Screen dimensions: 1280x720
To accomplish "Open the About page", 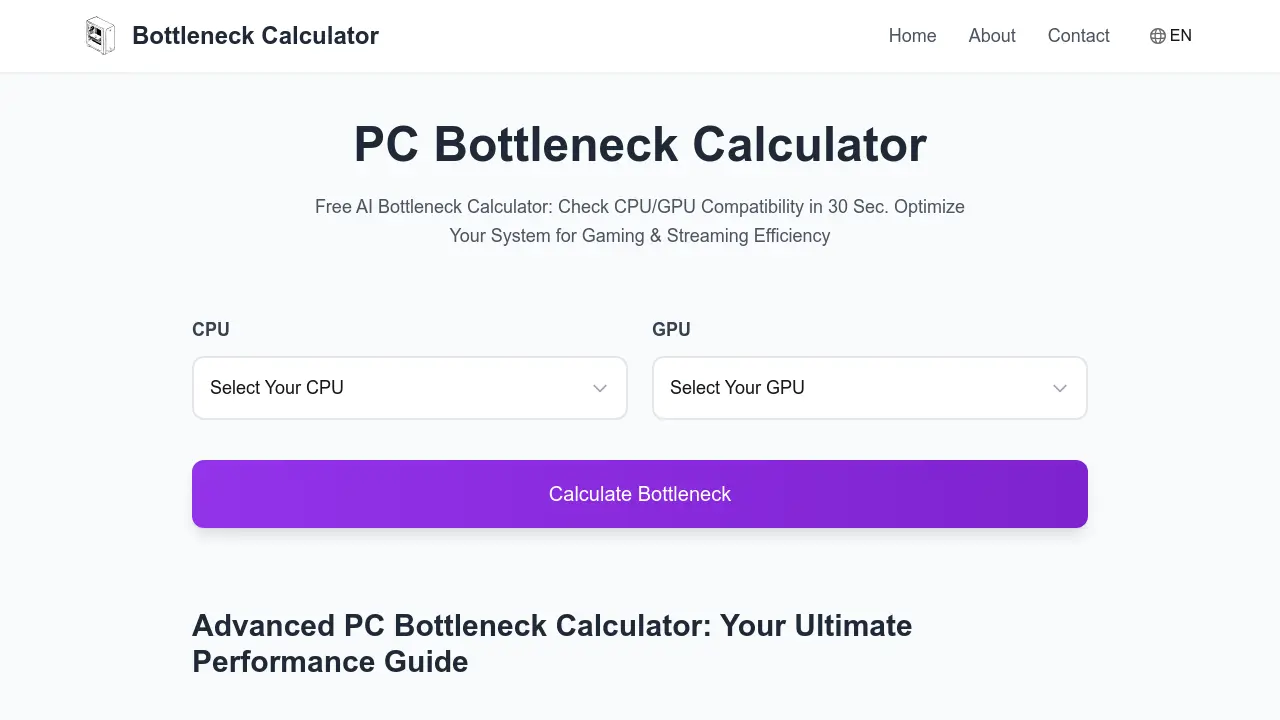I will [991, 36].
